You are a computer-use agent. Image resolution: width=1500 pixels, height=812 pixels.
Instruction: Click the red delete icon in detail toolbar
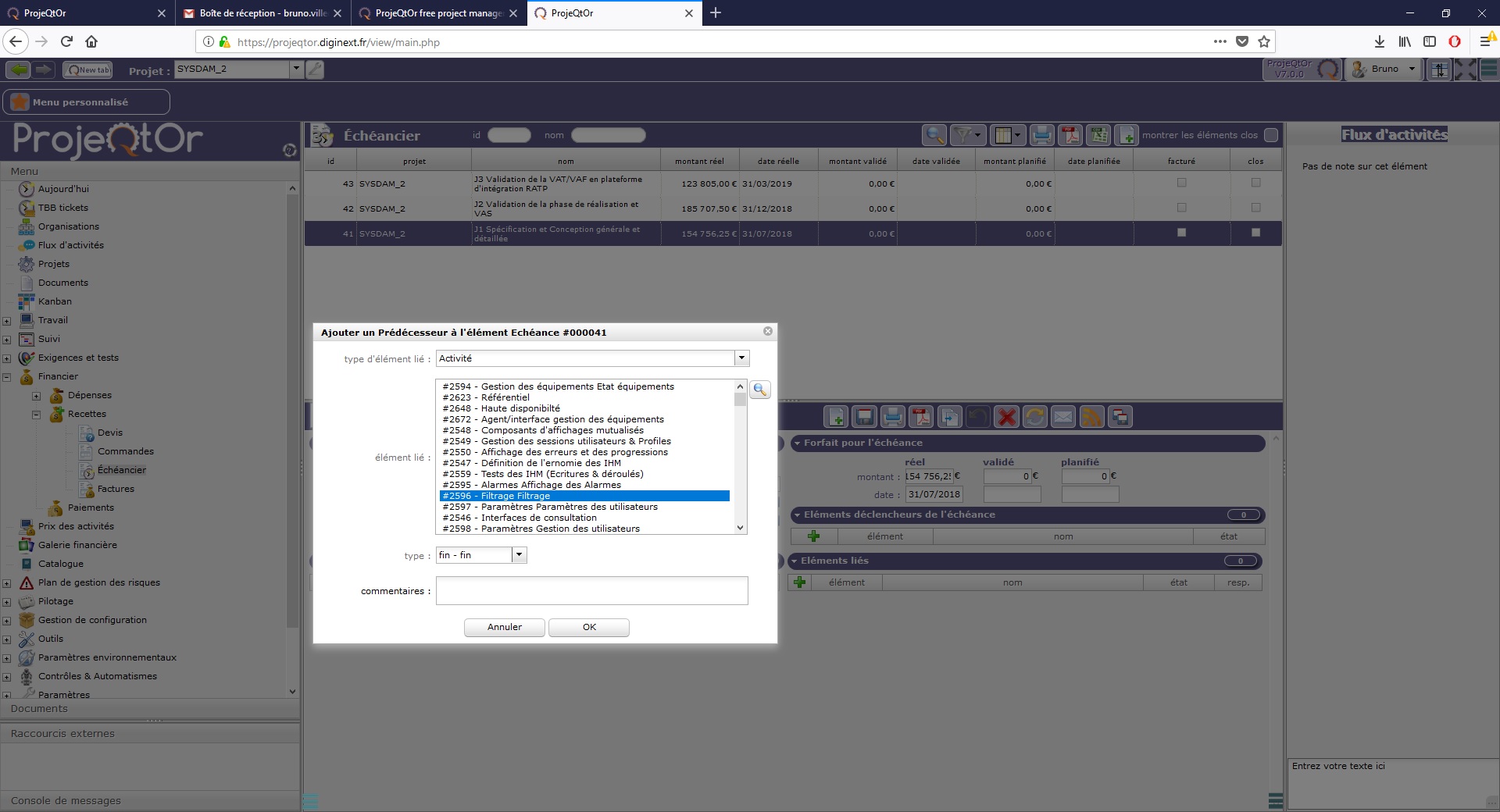(1007, 417)
